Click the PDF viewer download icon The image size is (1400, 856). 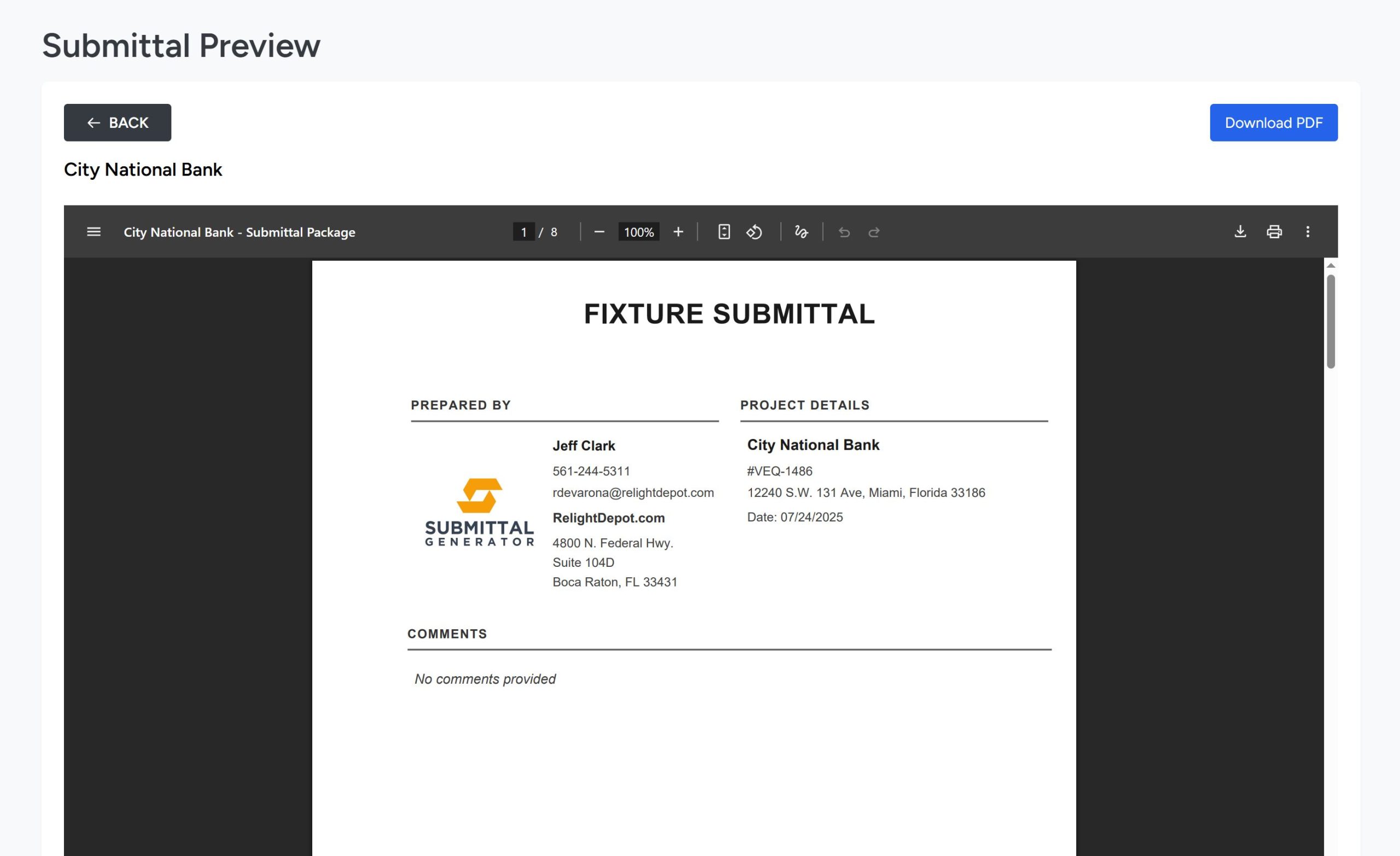(1240, 232)
